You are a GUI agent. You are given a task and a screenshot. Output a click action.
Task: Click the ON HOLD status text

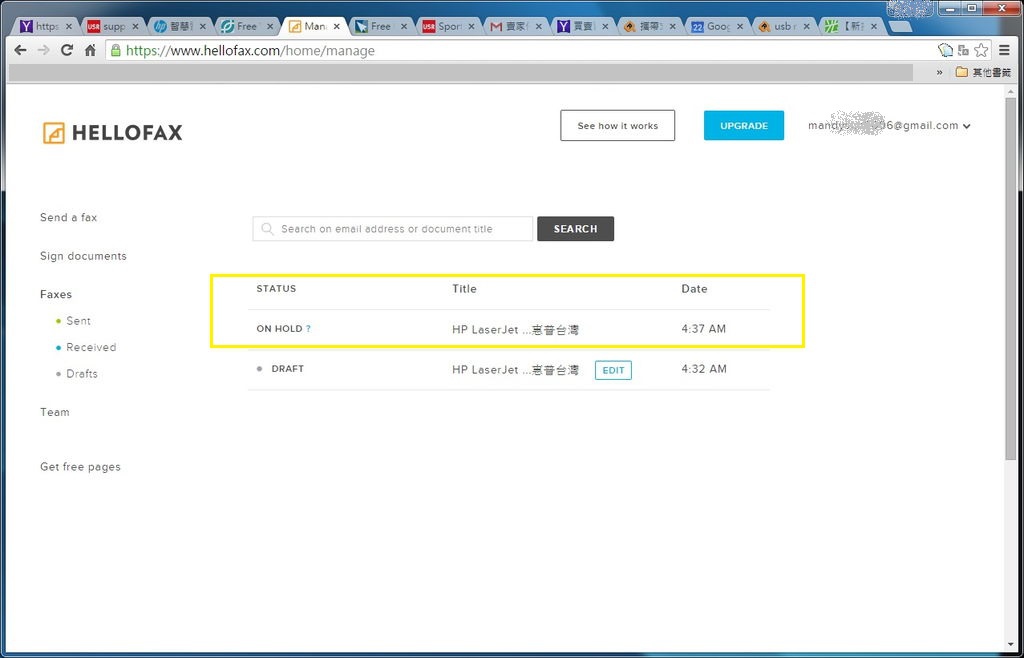click(x=280, y=329)
